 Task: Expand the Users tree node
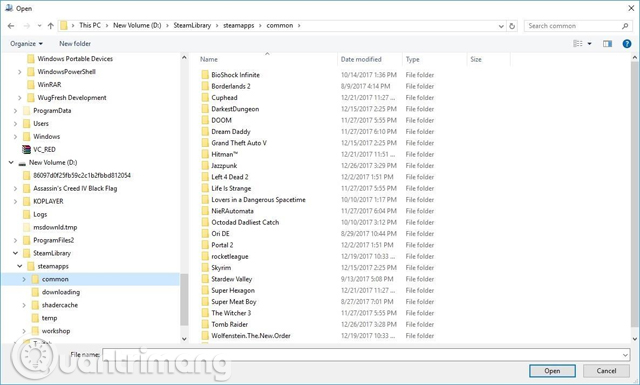click(x=15, y=124)
